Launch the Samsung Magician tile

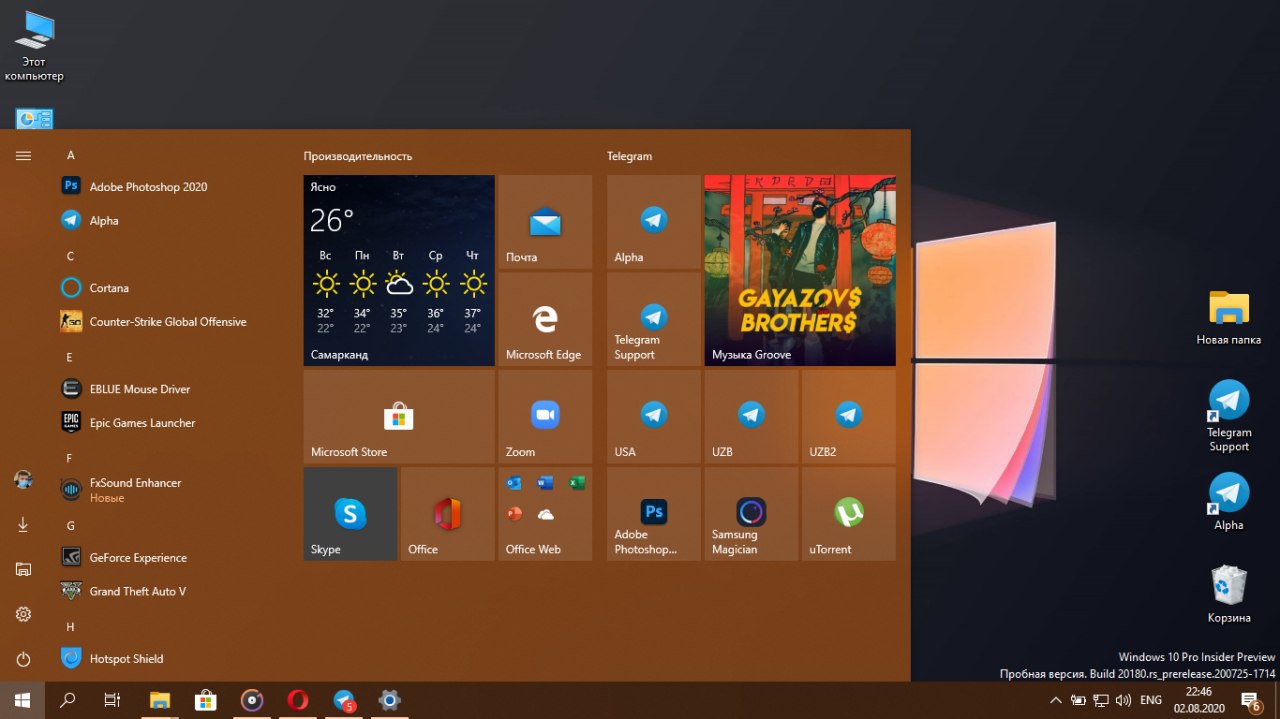751,514
